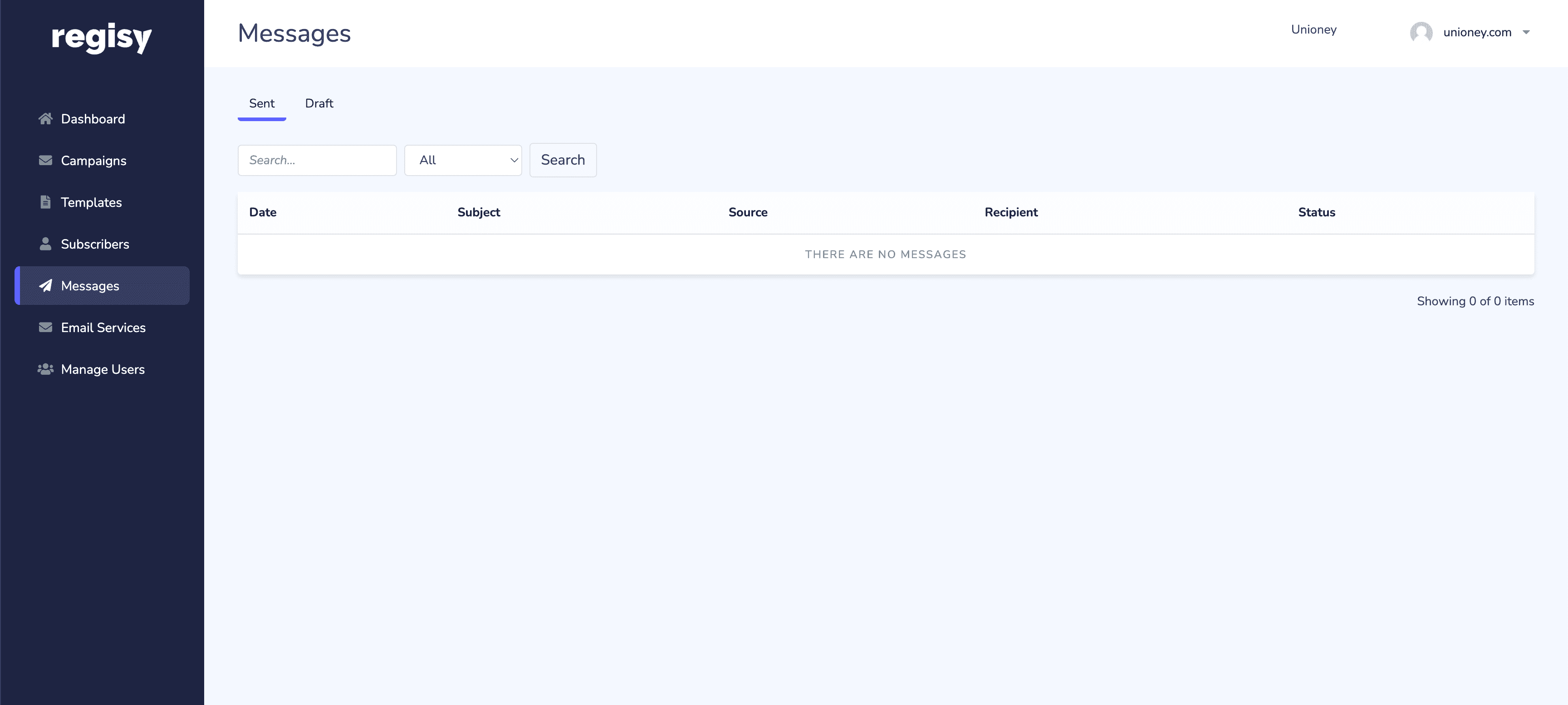The height and width of the screenshot is (705, 1568).
Task: Go to Email Services page
Action: click(103, 328)
